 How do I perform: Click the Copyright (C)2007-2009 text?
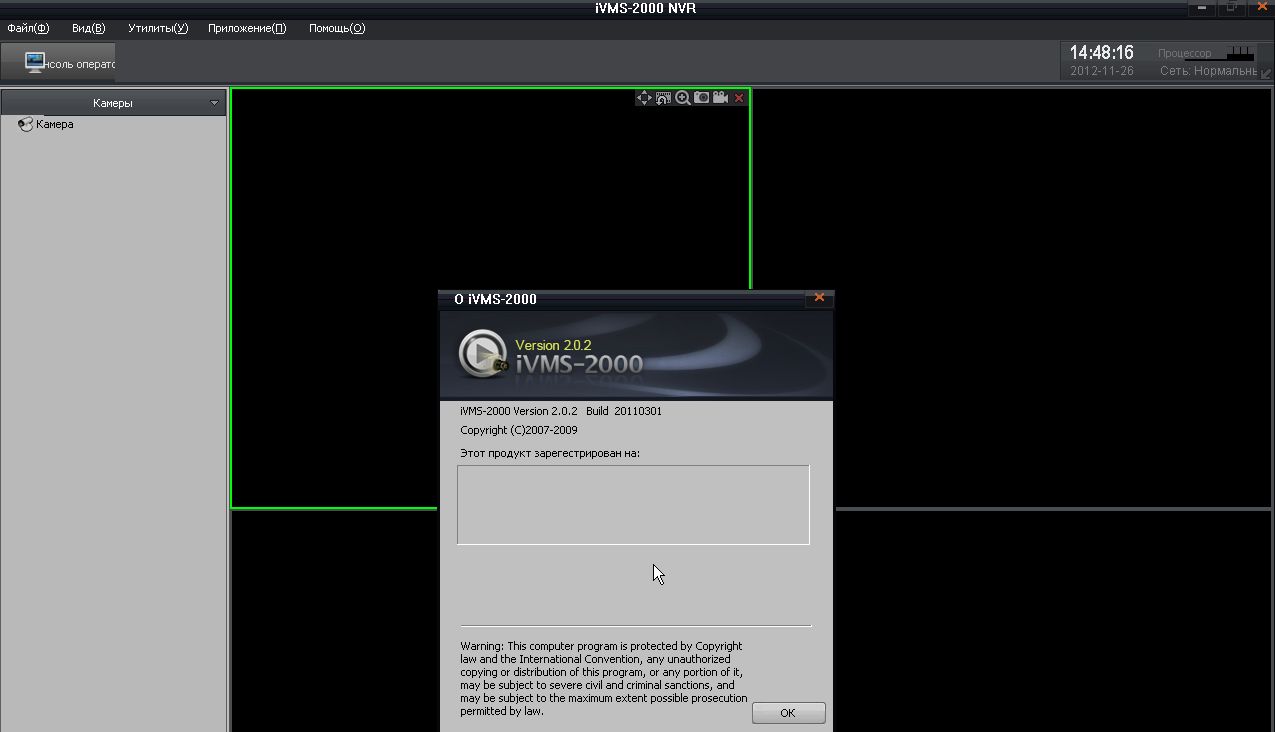pyautogui.click(x=519, y=430)
